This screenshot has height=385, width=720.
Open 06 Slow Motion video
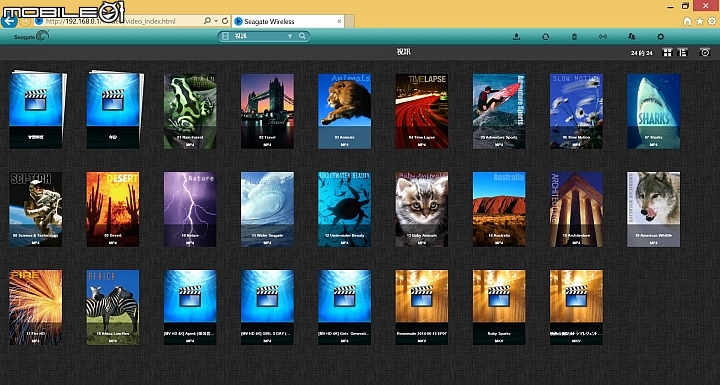tap(576, 111)
